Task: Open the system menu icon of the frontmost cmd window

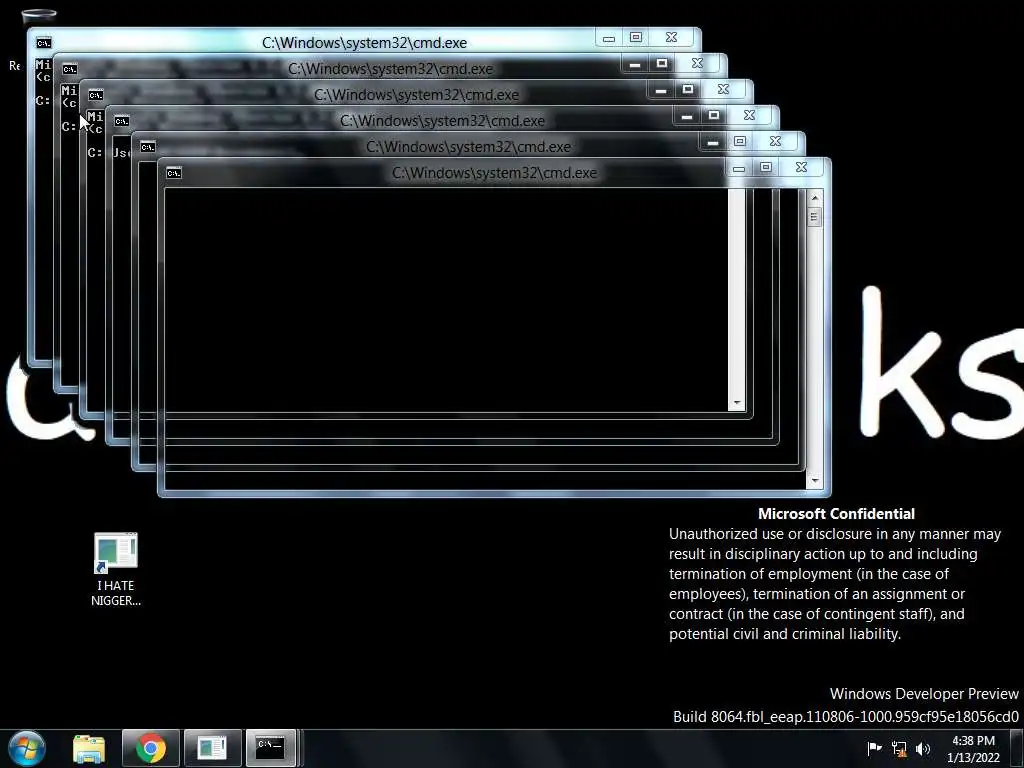Action: [174, 173]
